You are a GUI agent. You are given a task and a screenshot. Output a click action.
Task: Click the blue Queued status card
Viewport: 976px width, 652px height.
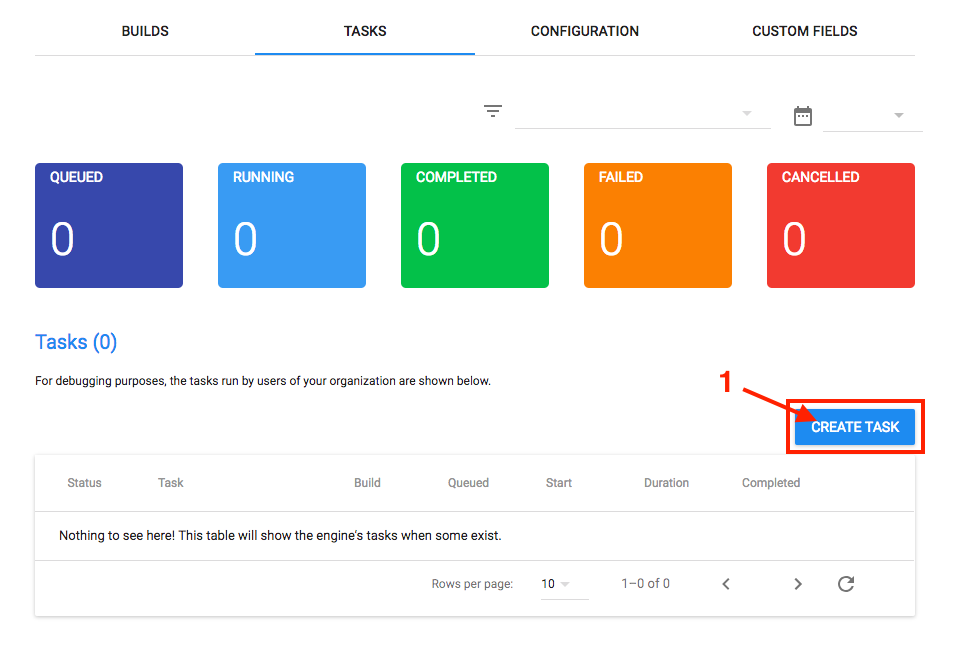click(109, 225)
